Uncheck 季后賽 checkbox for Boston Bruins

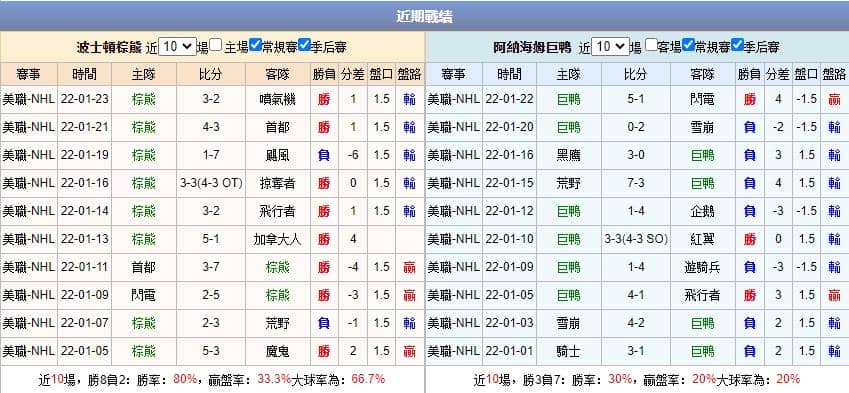[304, 45]
